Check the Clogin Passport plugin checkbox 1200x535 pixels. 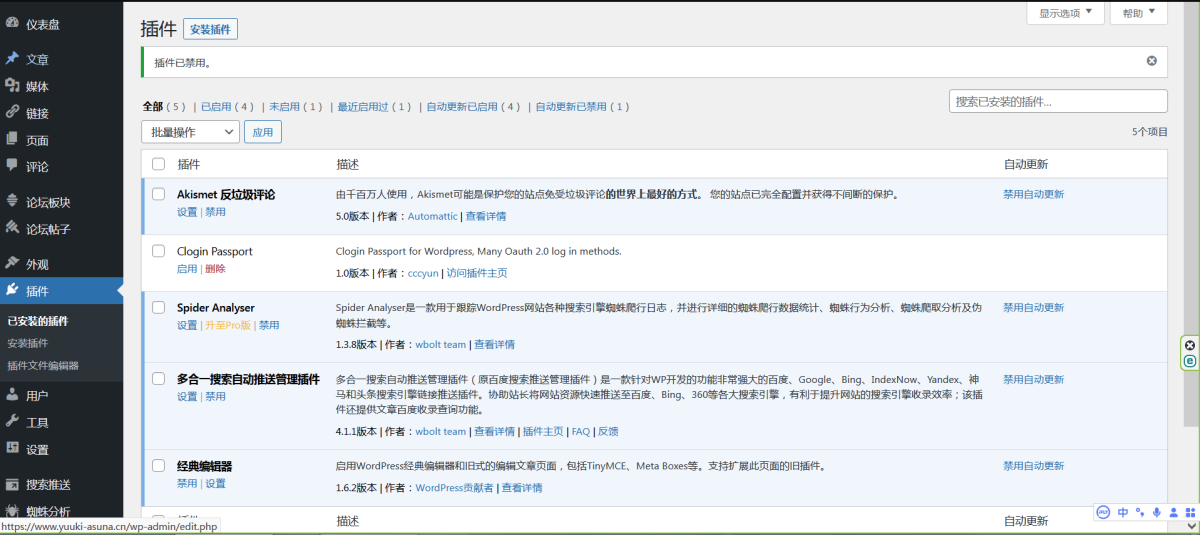coord(158,251)
